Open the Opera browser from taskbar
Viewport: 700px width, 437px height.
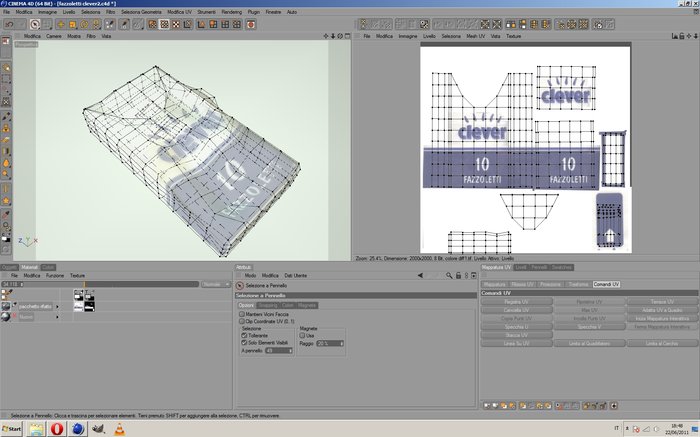coord(57,429)
